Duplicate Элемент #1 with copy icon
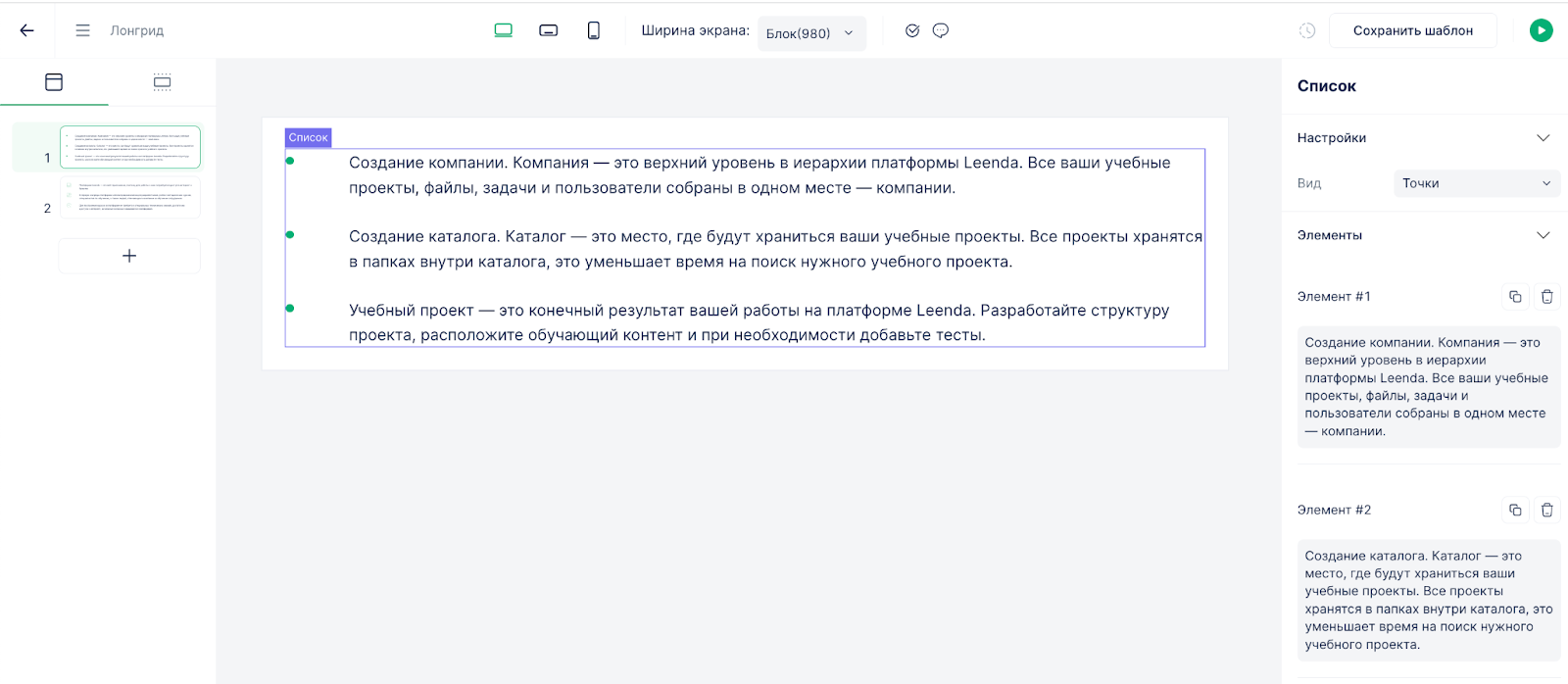 (1515, 296)
